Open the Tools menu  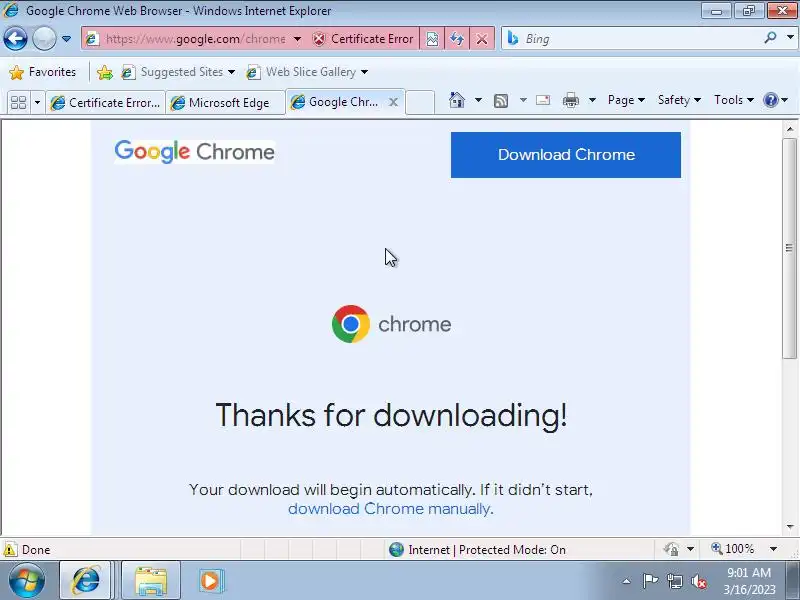click(x=734, y=100)
